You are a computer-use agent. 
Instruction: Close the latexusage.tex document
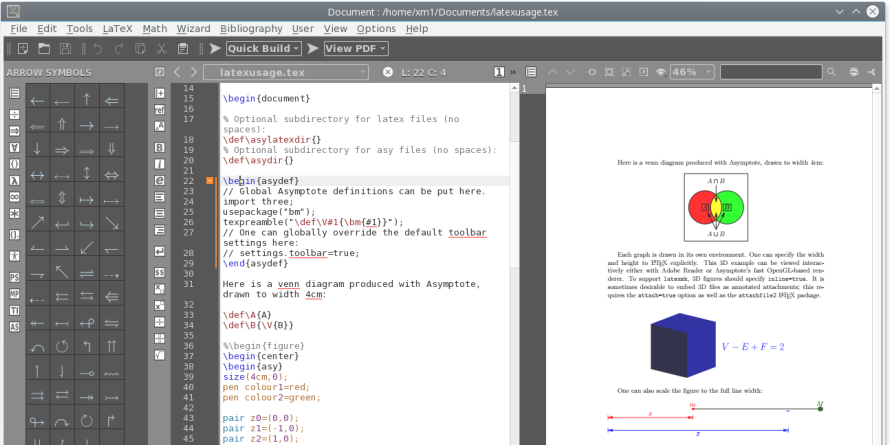point(388,72)
